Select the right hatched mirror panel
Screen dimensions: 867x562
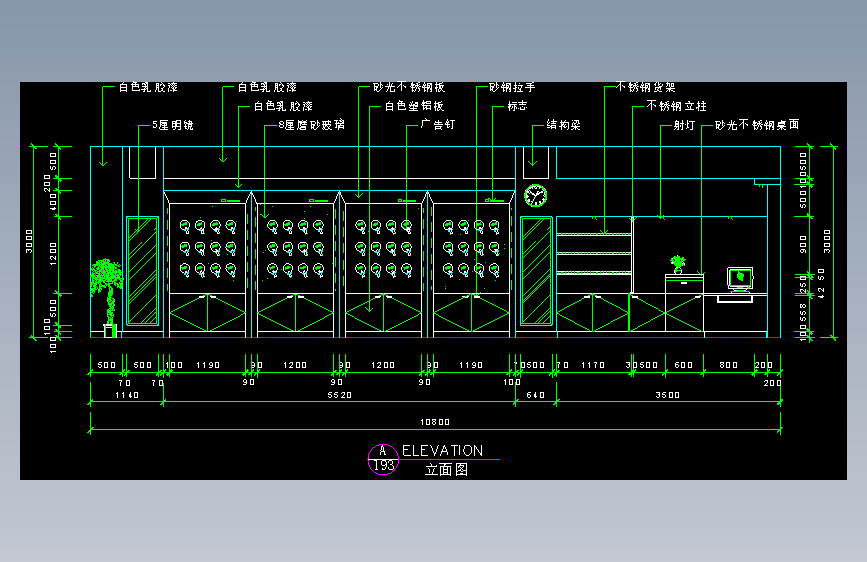[536, 270]
